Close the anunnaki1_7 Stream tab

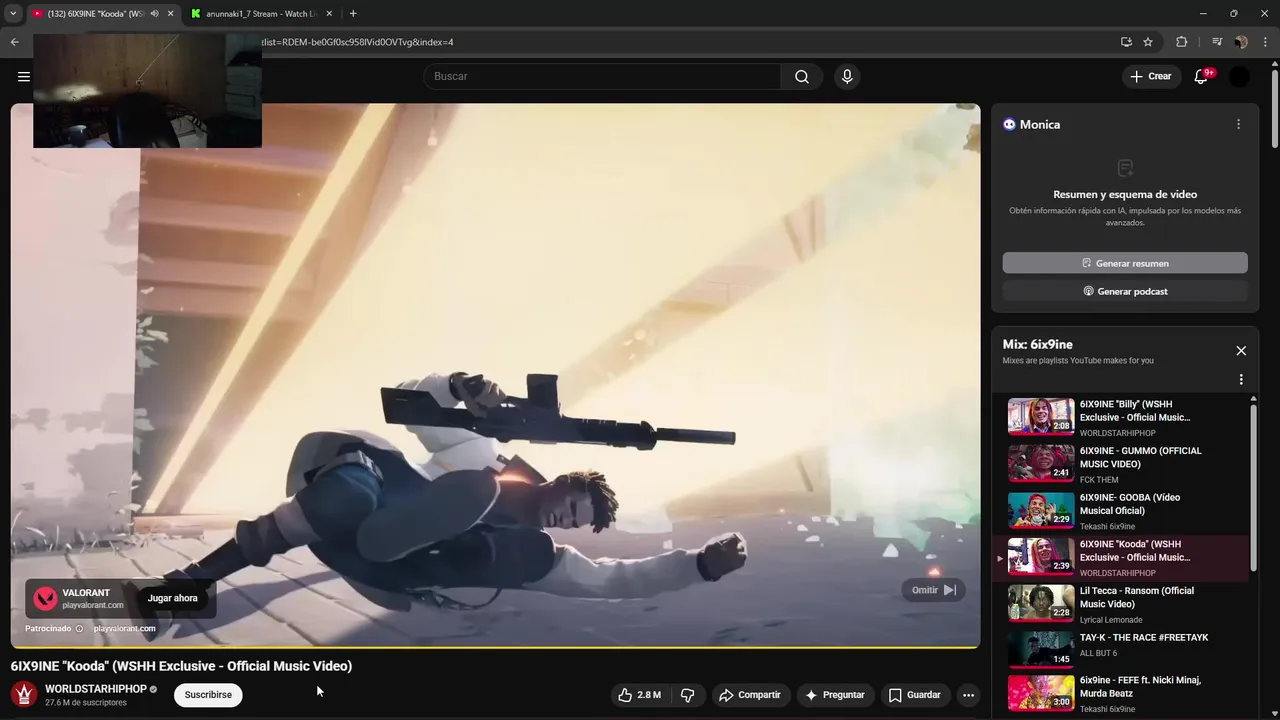click(x=330, y=14)
